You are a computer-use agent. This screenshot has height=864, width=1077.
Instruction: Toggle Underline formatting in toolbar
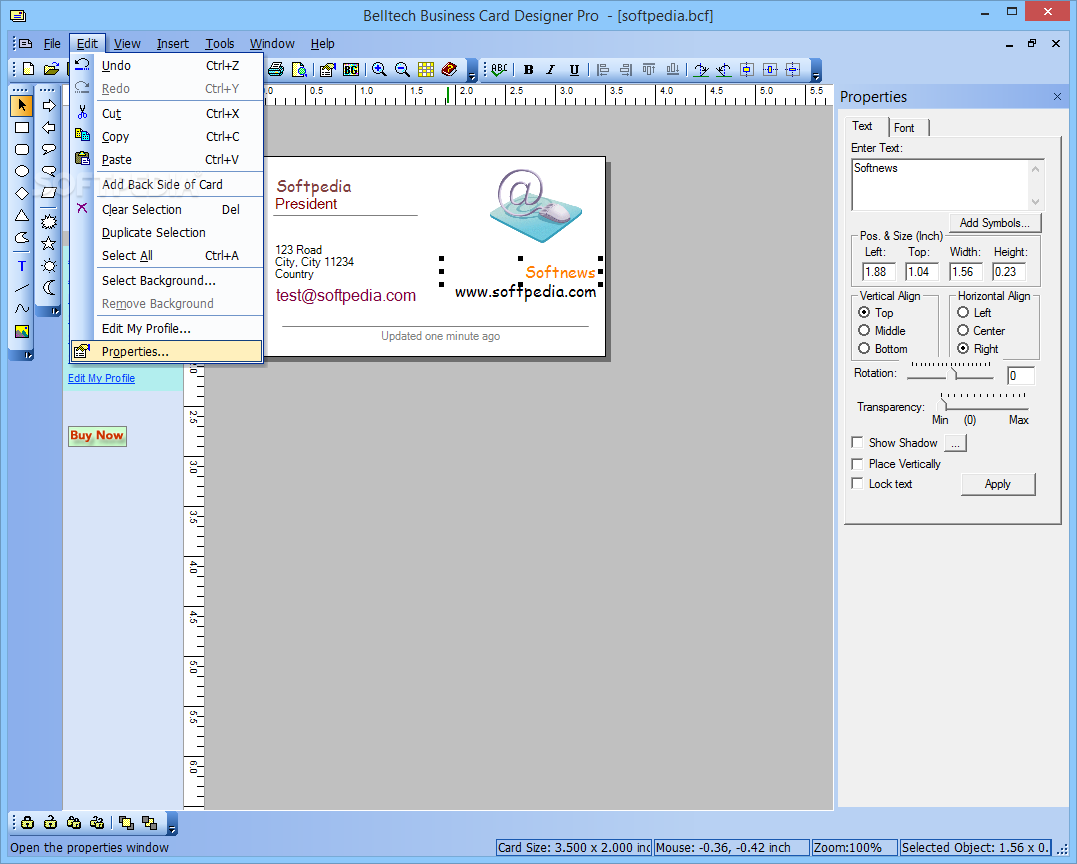[x=574, y=69]
